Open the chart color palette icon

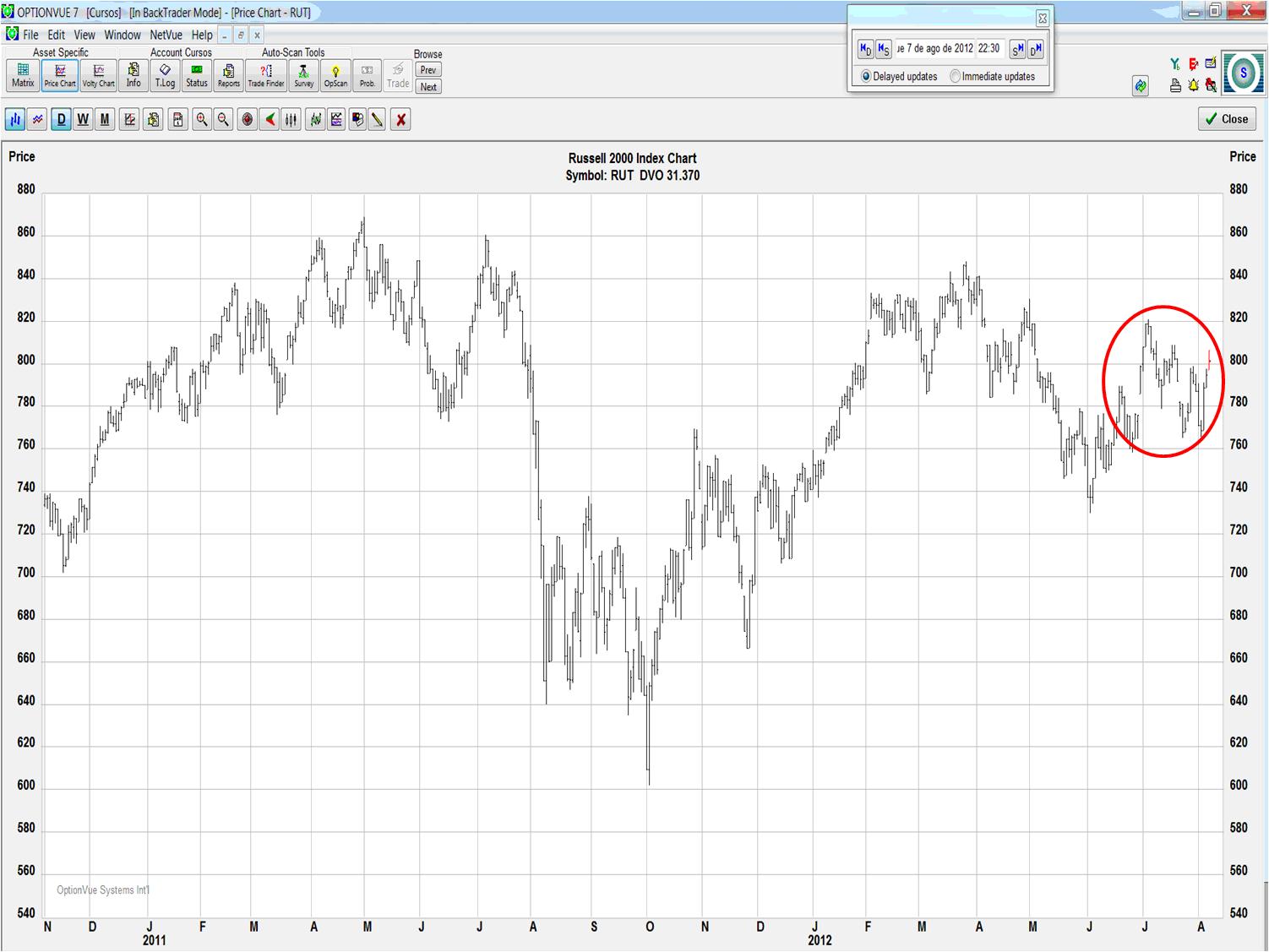point(357,120)
